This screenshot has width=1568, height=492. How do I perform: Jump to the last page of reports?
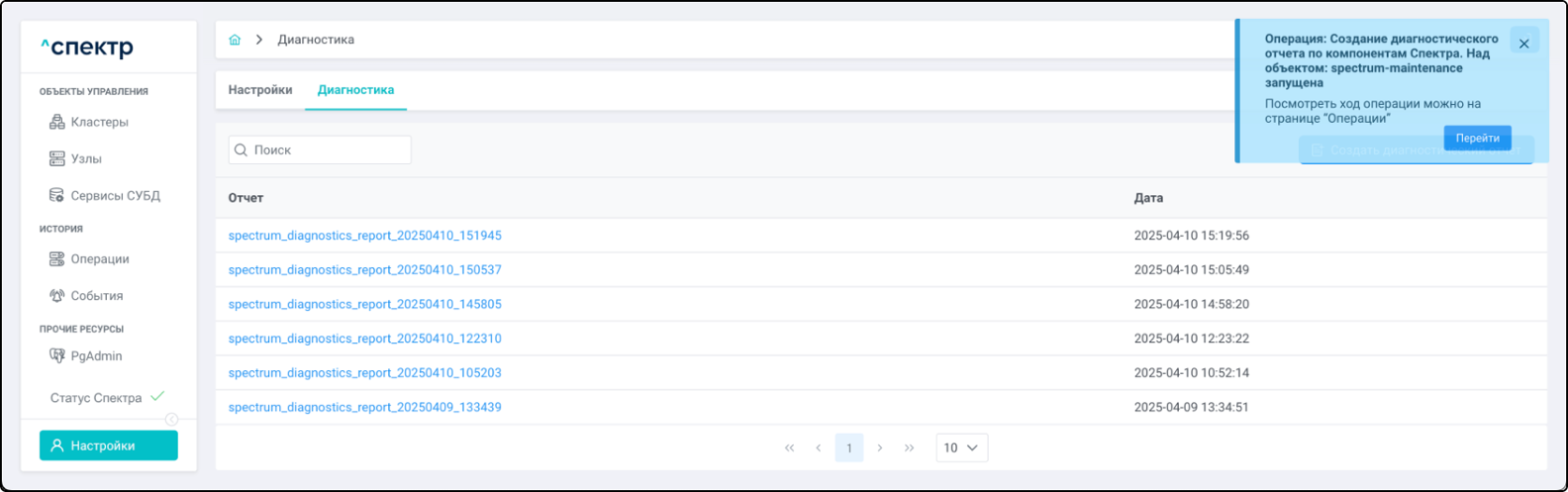click(x=909, y=447)
